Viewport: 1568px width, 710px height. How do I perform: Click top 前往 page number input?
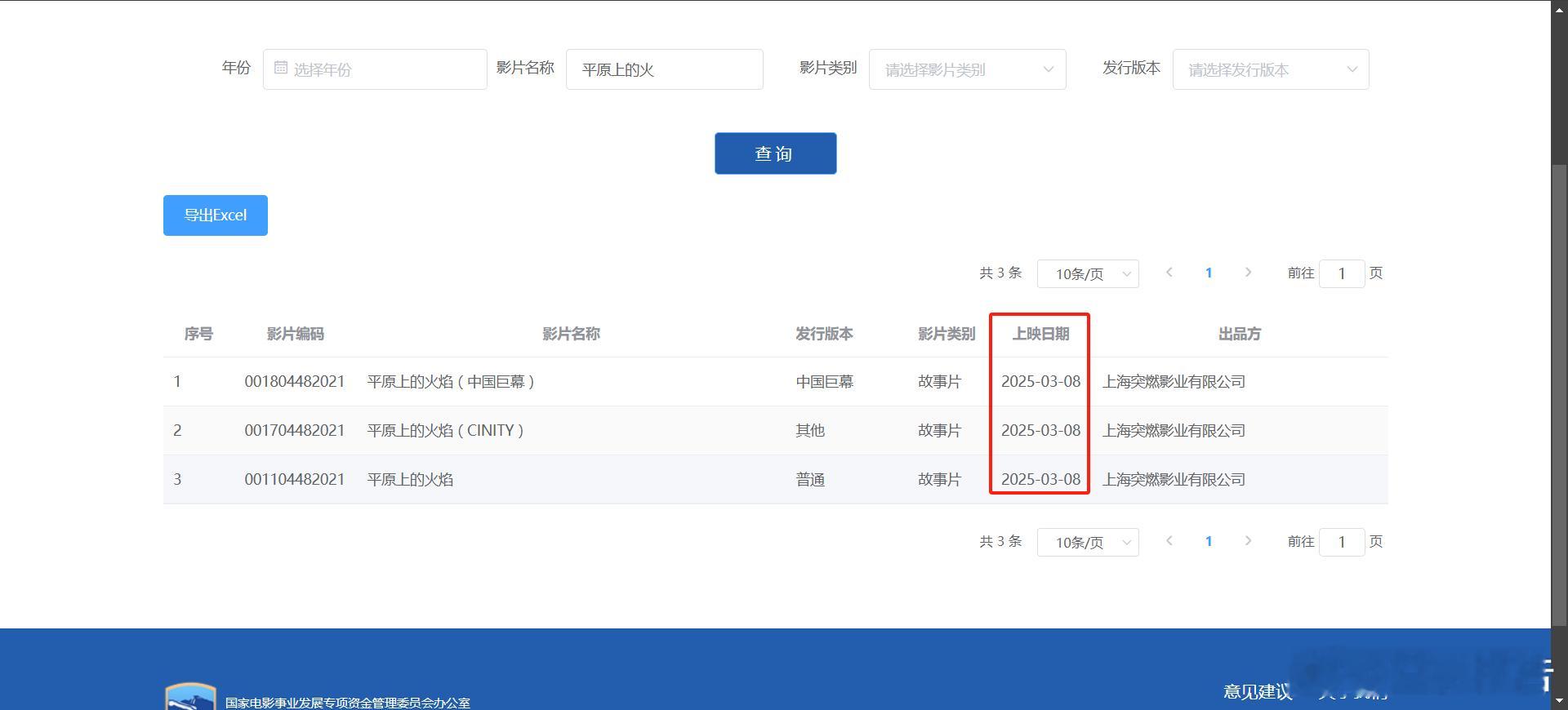[1342, 274]
